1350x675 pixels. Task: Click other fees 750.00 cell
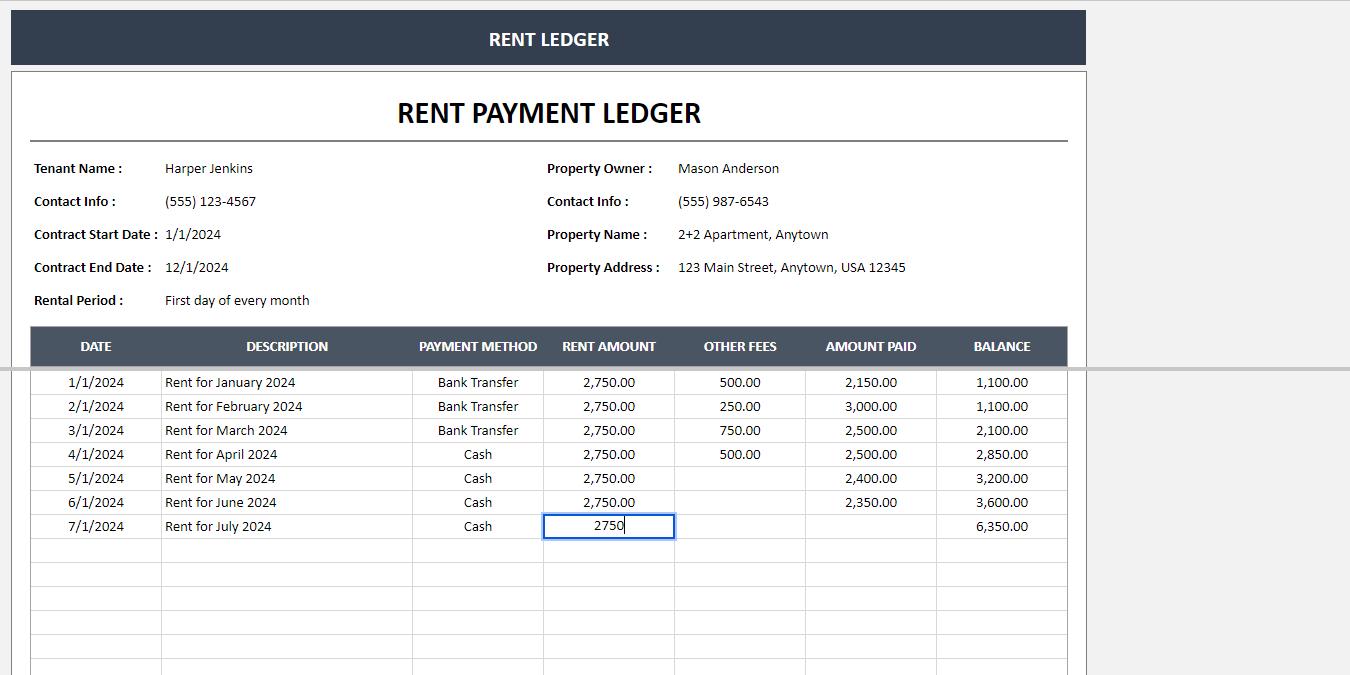pos(740,430)
